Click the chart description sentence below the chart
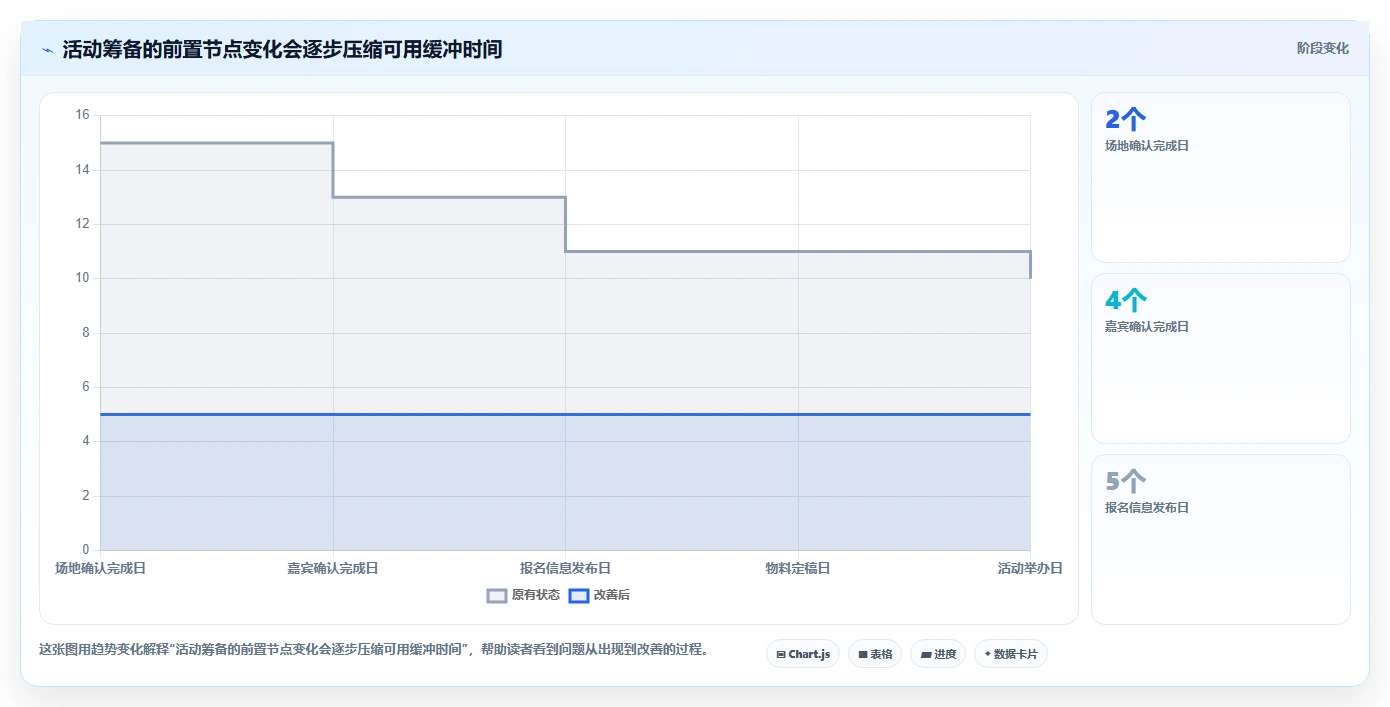The image size is (1390, 707). [376, 649]
